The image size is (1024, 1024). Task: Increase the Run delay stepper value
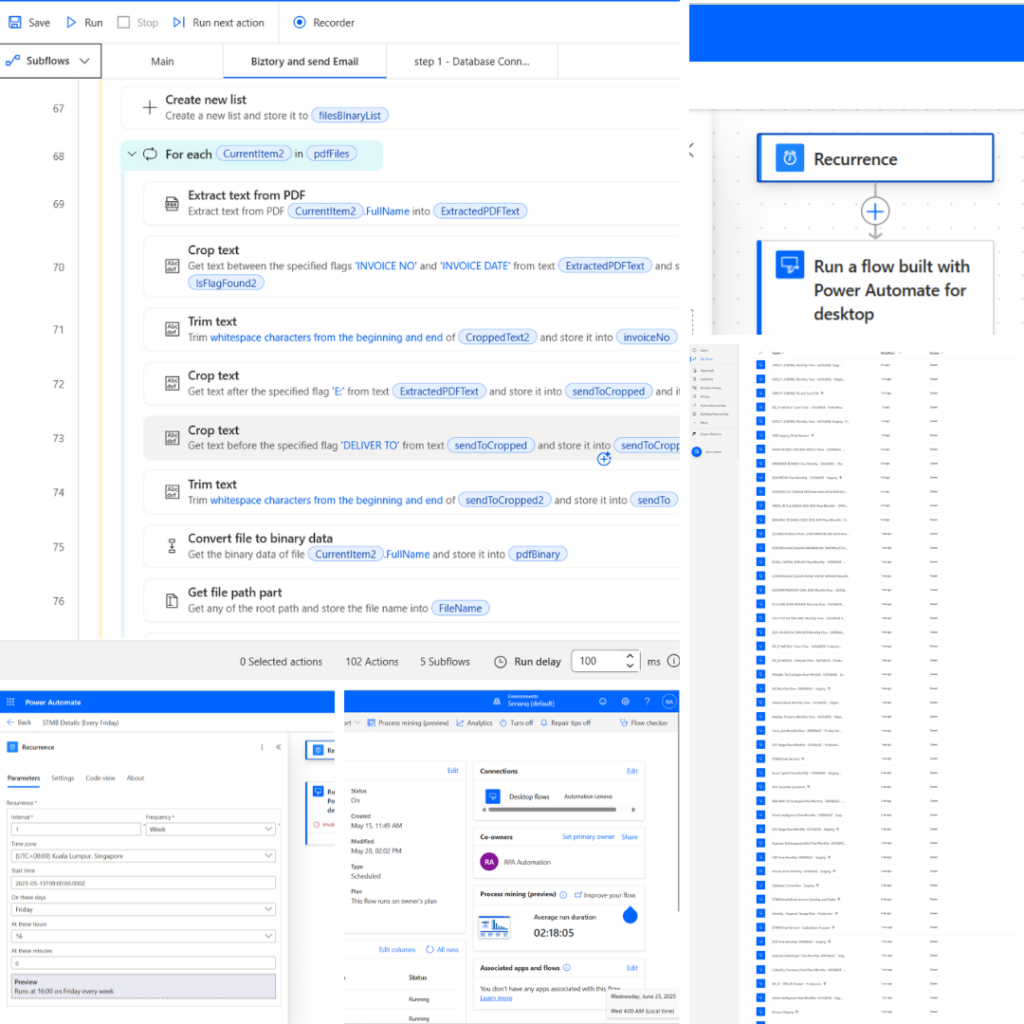pos(629,656)
